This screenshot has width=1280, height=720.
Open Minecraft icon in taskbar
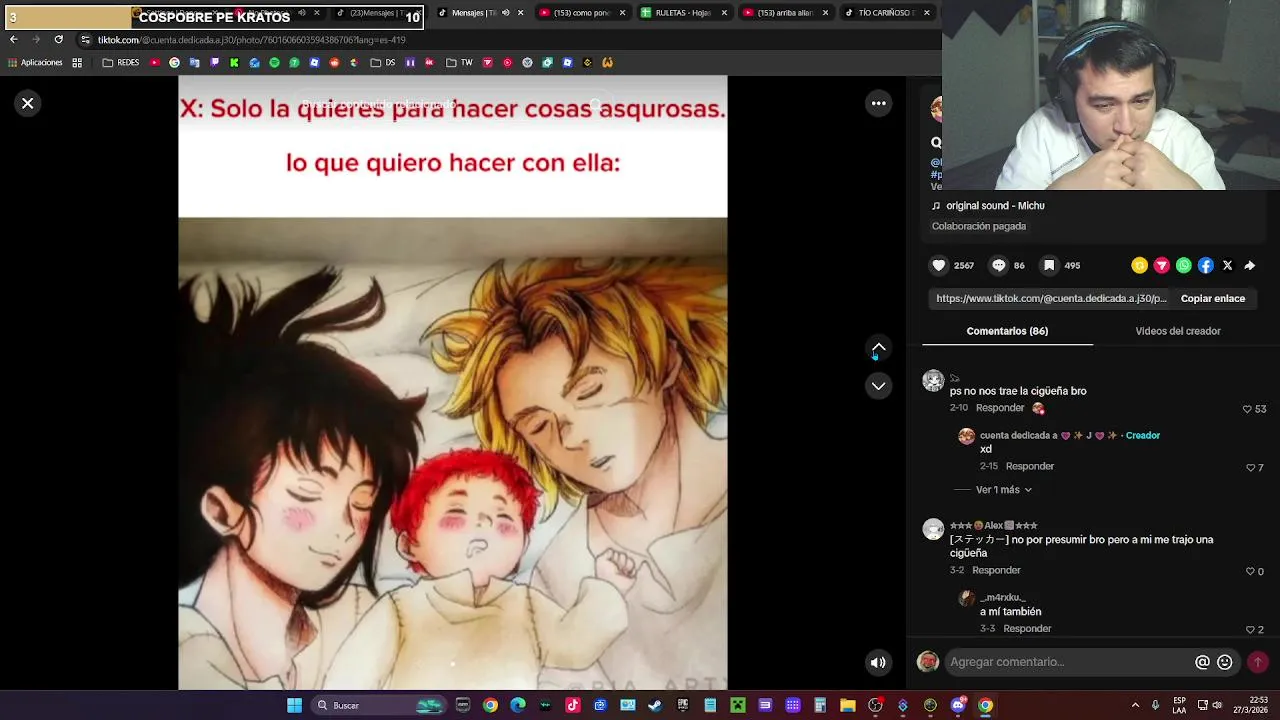pyautogui.click(x=738, y=705)
